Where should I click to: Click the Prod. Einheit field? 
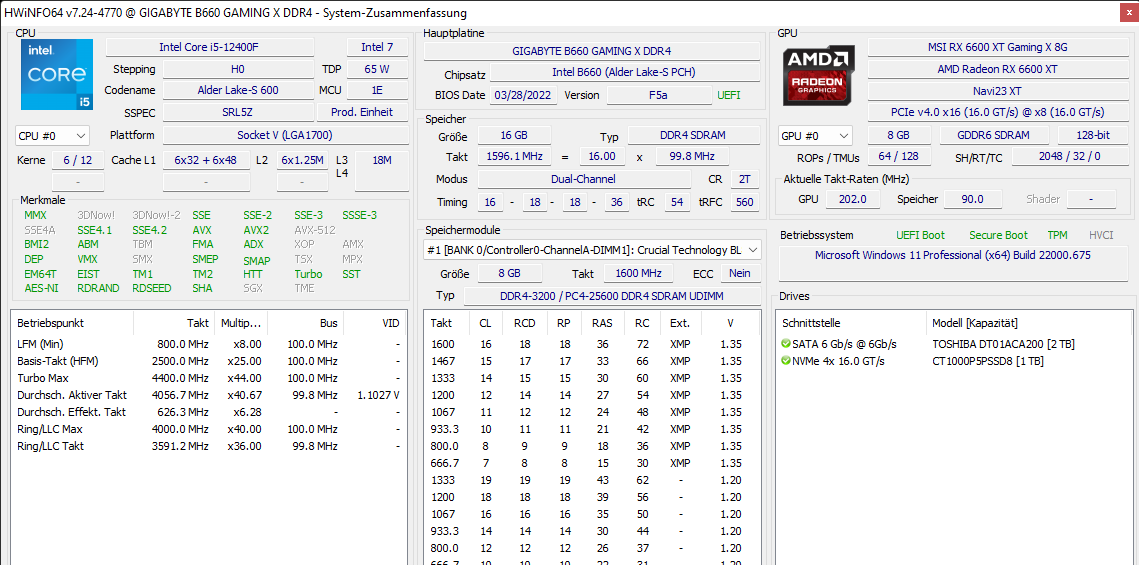point(361,113)
